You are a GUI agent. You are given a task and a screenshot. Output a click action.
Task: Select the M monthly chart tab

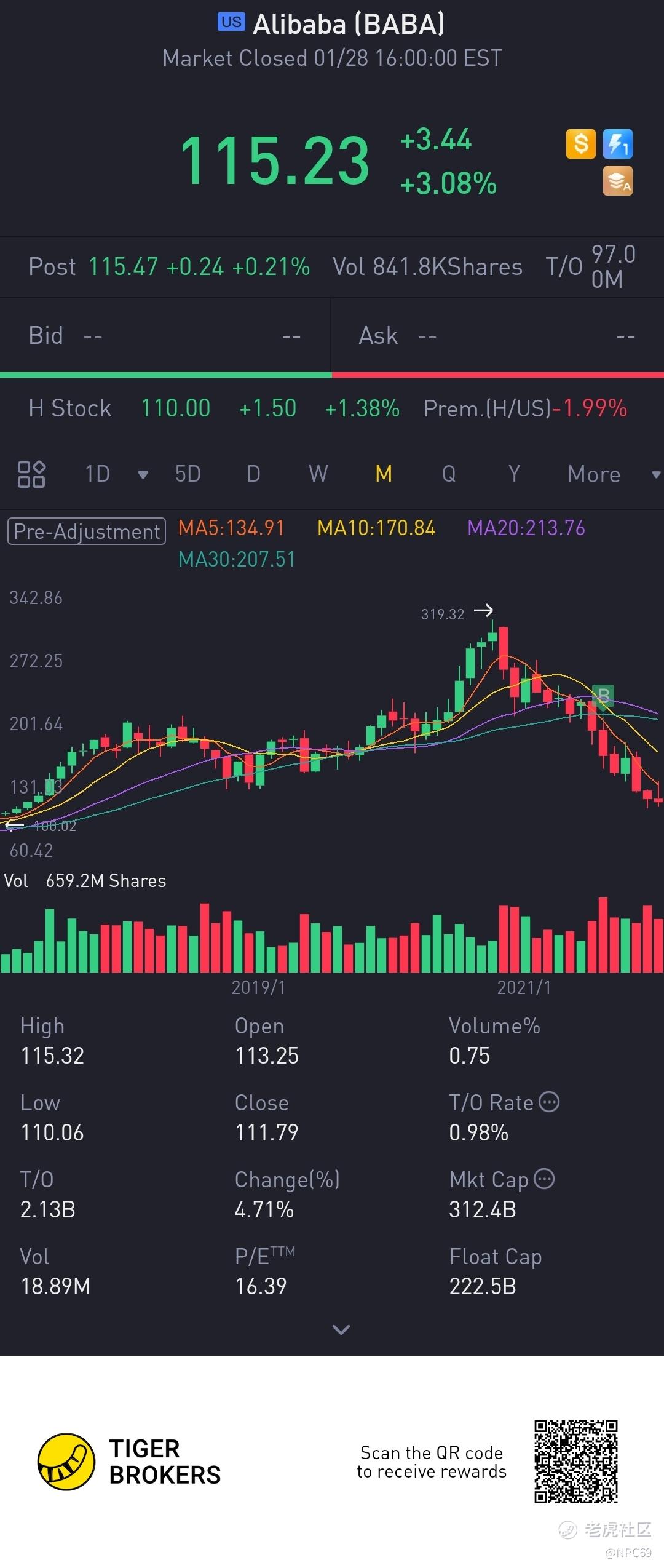(x=384, y=474)
